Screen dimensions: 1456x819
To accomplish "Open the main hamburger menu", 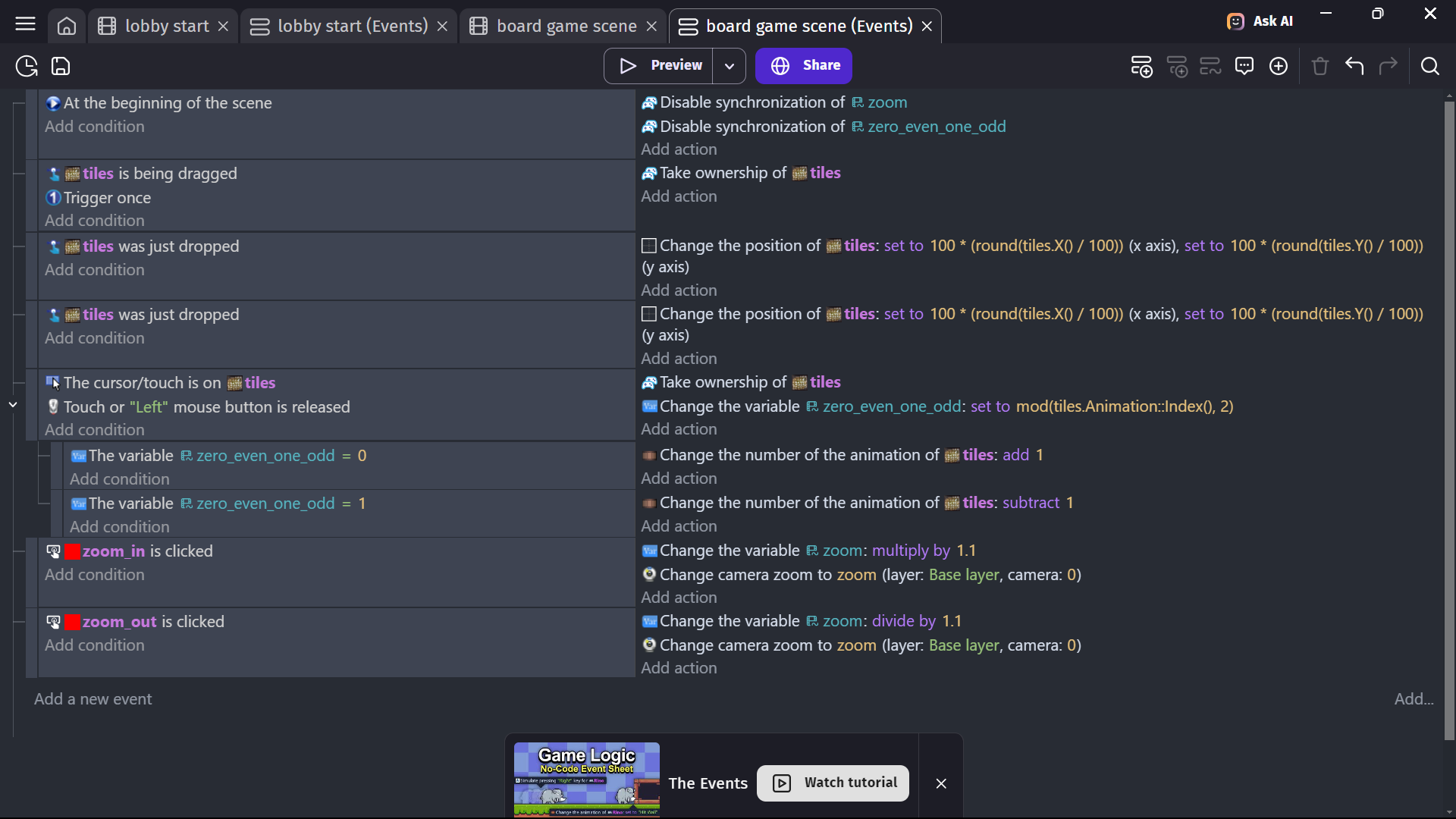I will click(x=25, y=25).
